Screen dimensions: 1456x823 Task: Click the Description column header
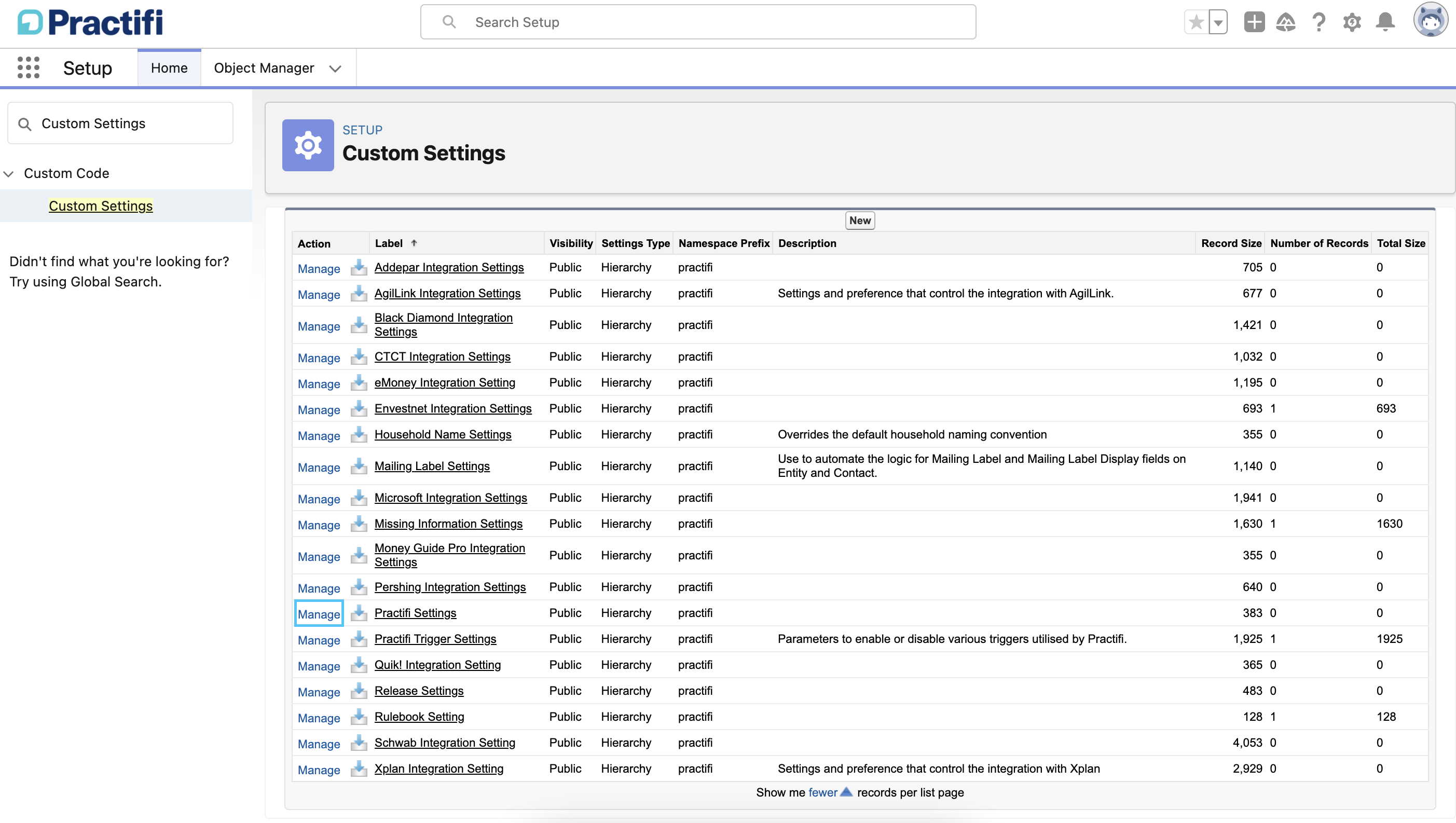pos(807,243)
